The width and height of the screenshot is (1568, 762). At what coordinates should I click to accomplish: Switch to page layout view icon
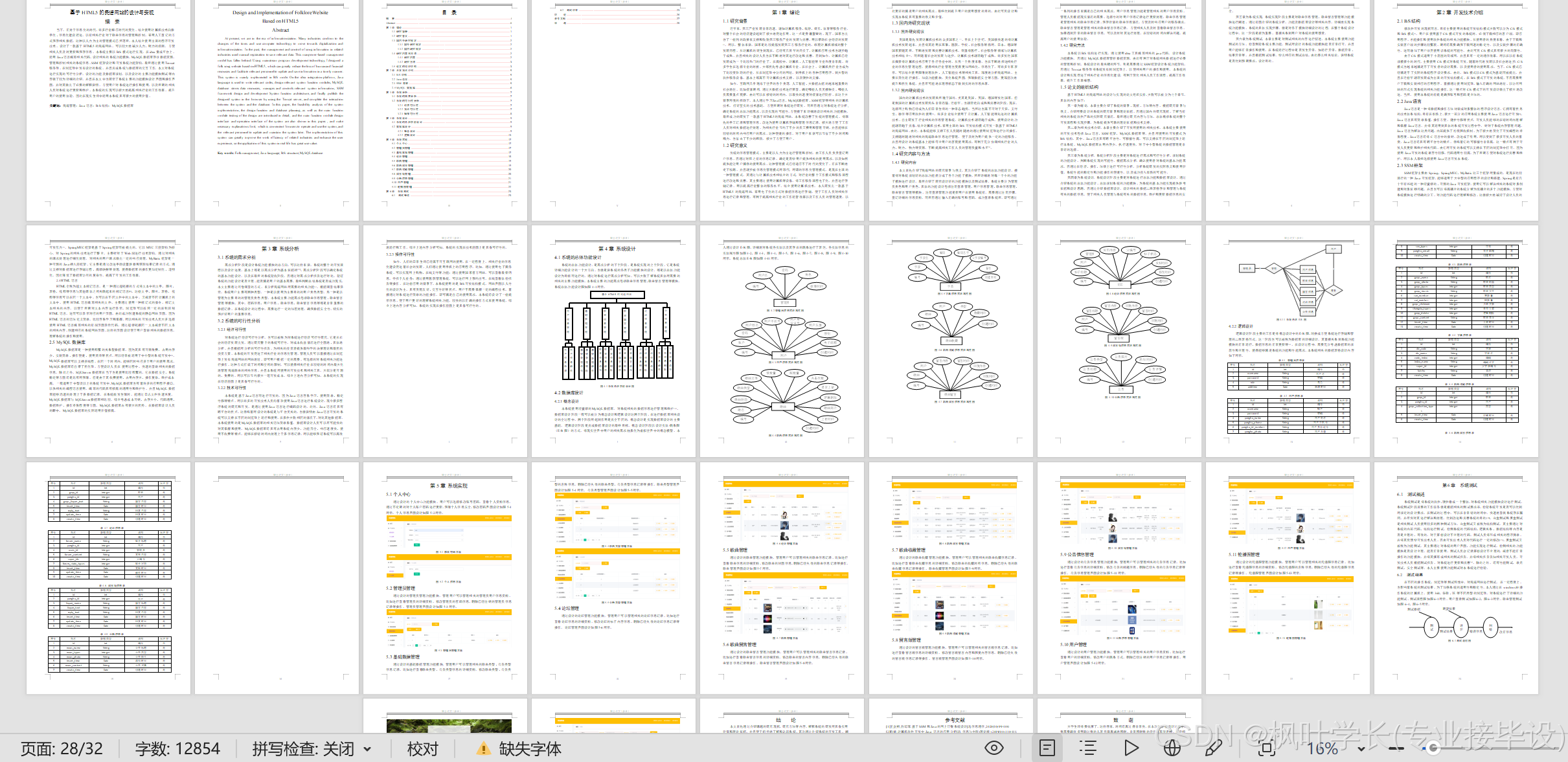coord(1047,748)
